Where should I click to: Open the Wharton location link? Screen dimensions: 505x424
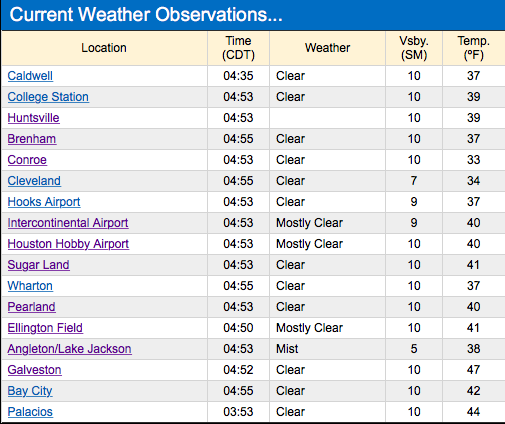pyautogui.click(x=30, y=286)
